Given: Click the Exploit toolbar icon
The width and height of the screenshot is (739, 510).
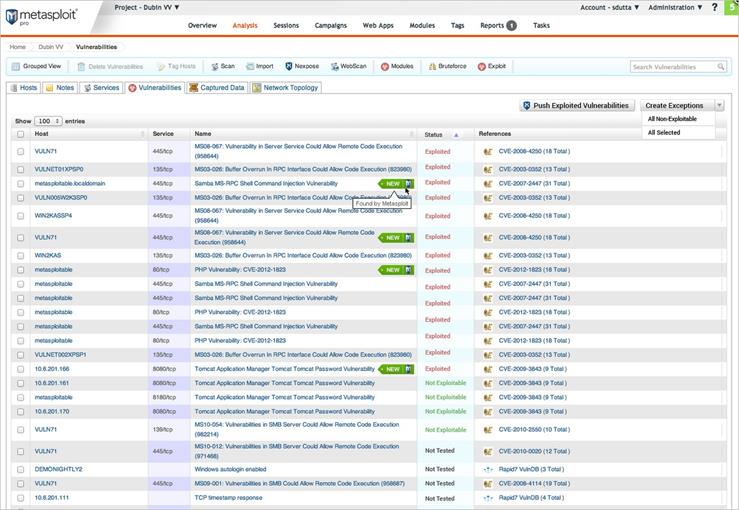Looking at the screenshot, I should pyautogui.click(x=491, y=66).
